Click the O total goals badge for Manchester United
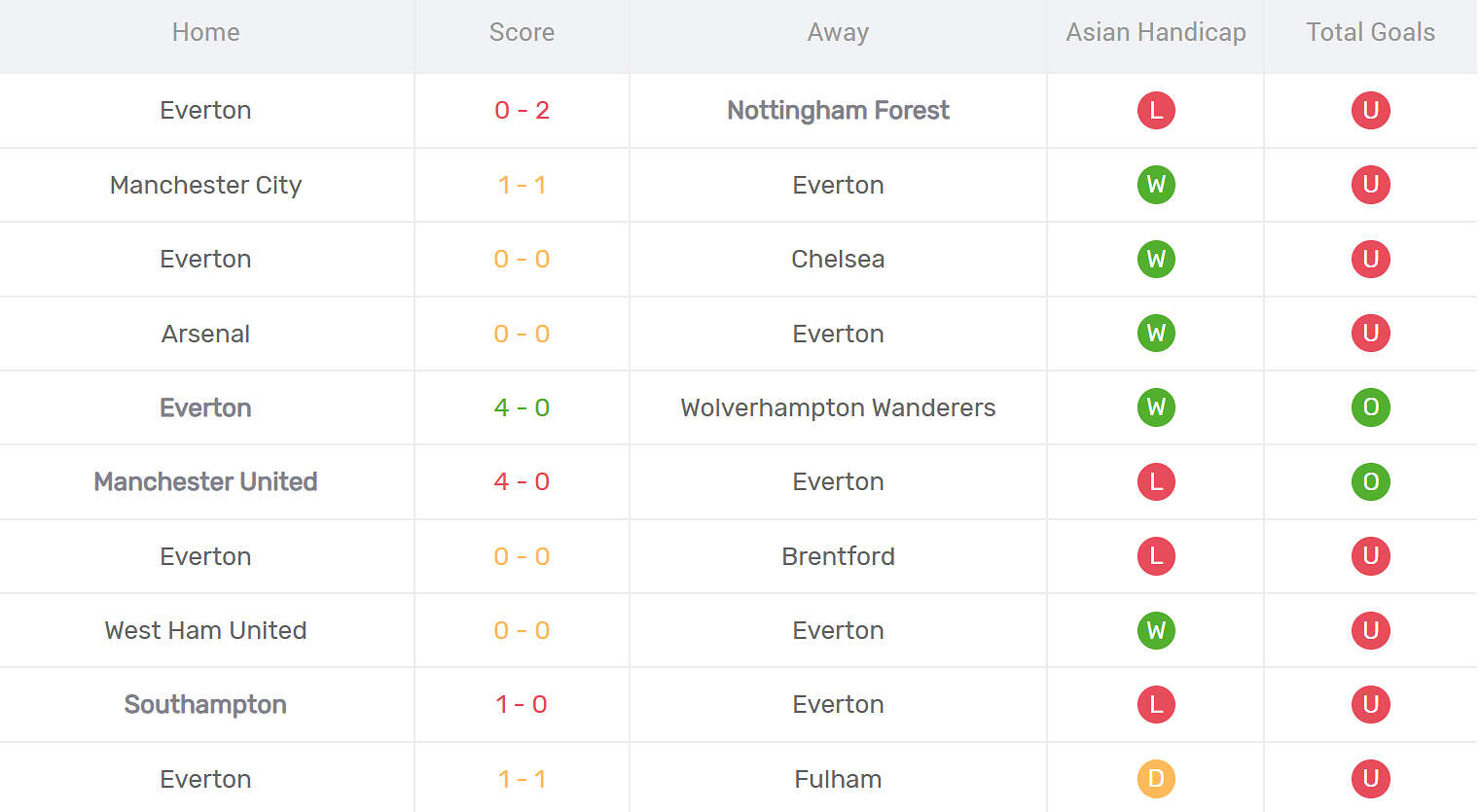The width and height of the screenshot is (1480, 812). 1370,481
